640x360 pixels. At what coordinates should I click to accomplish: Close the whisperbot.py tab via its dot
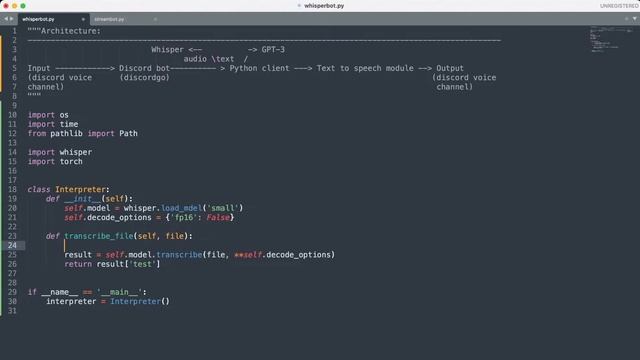pos(83,19)
